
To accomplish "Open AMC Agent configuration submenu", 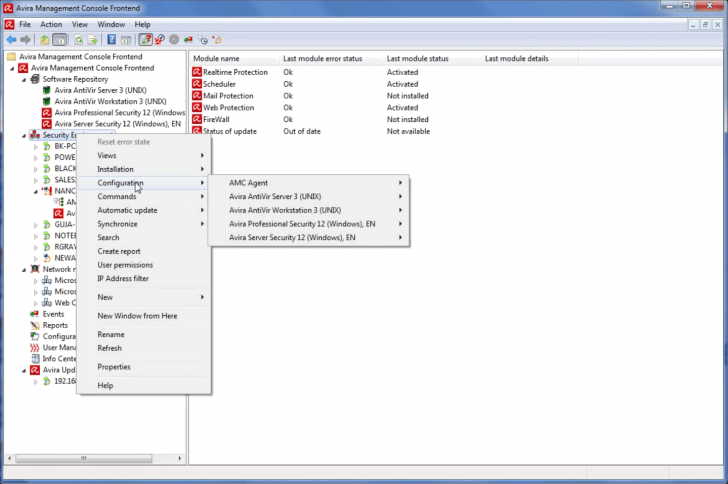I will click(309, 183).
